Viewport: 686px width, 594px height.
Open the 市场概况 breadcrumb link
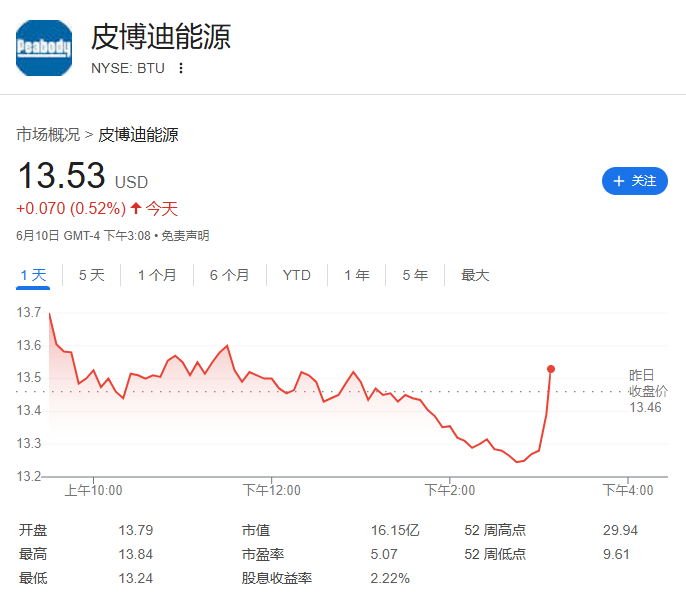point(48,134)
